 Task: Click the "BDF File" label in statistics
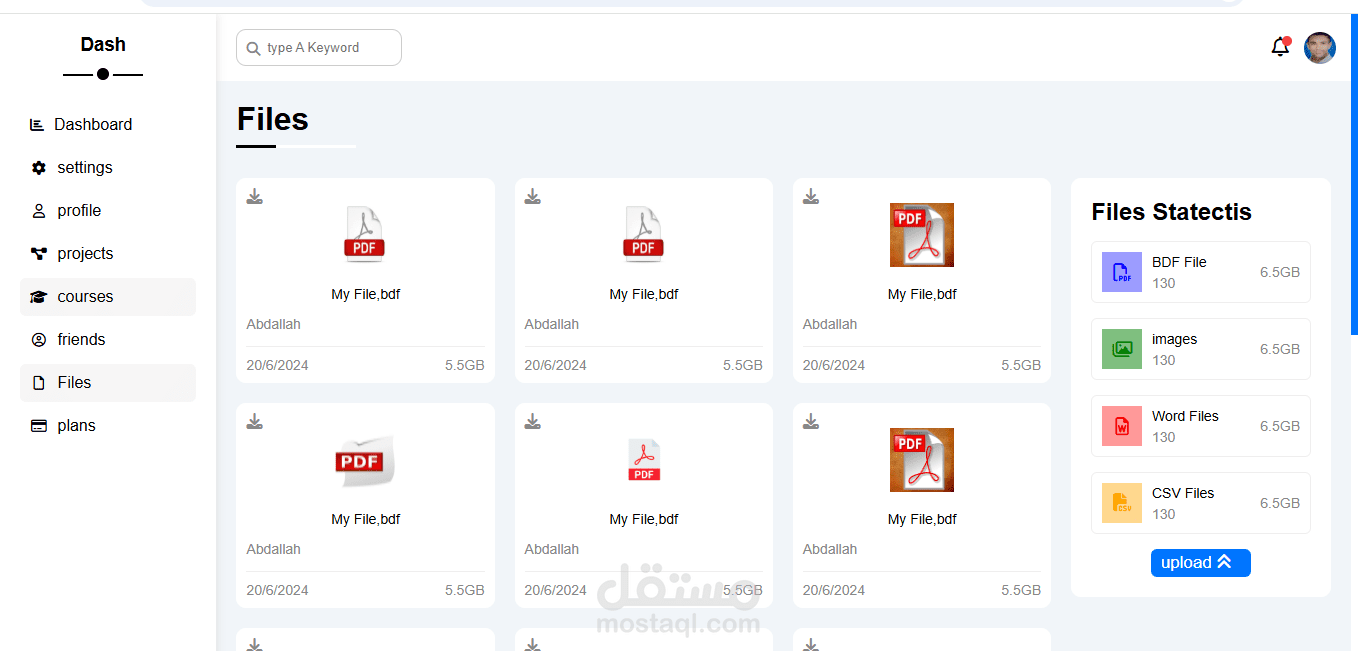(1179, 262)
